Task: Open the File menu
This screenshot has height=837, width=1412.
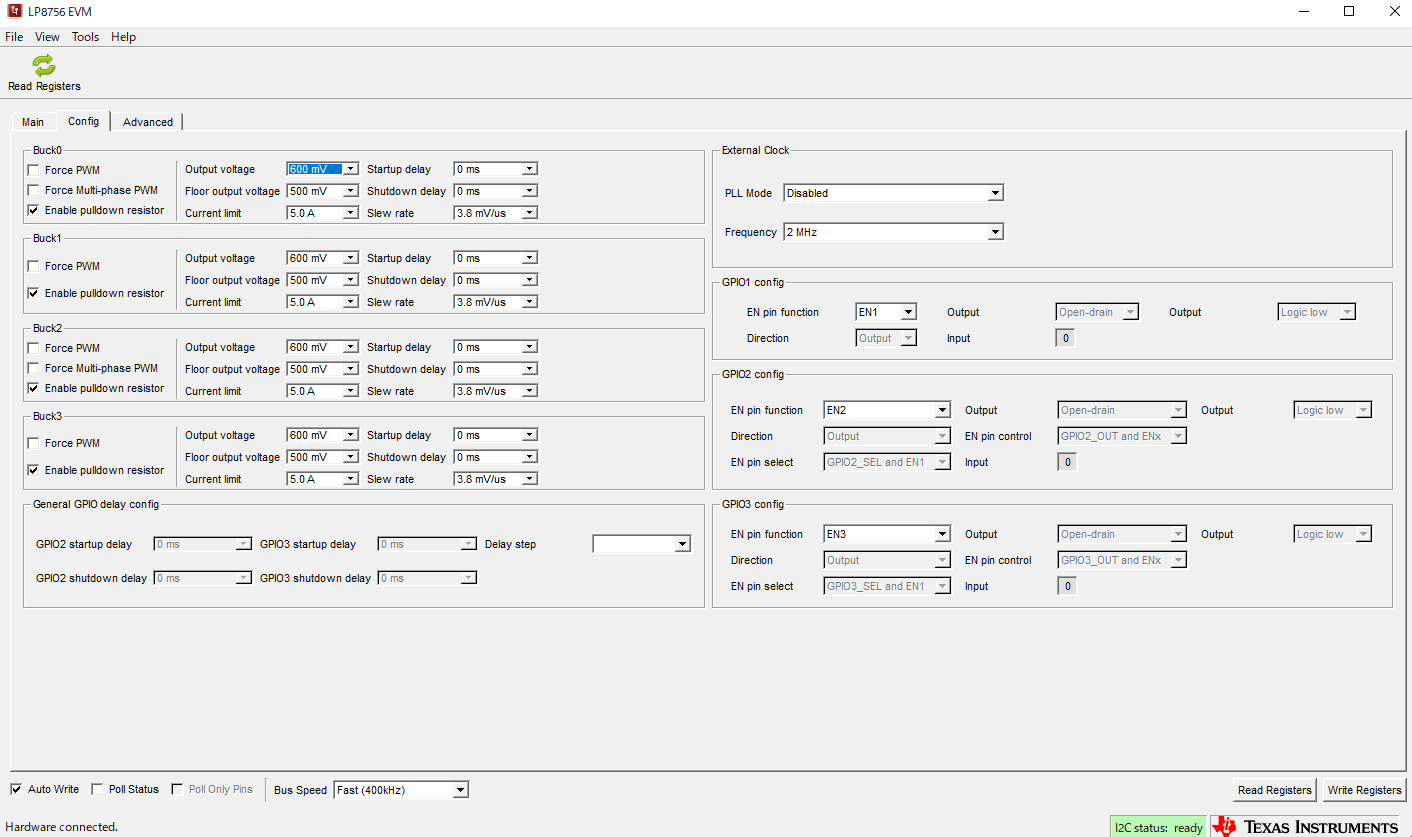Action: [x=14, y=37]
